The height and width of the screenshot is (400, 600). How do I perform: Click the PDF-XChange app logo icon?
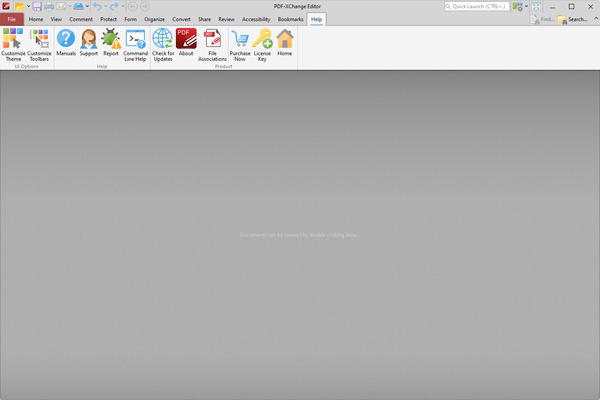click(6, 6)
